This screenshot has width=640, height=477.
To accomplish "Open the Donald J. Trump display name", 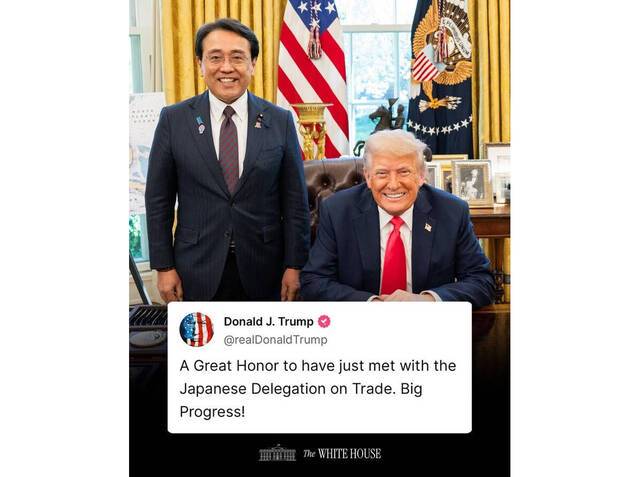I will tap(269, 322).
